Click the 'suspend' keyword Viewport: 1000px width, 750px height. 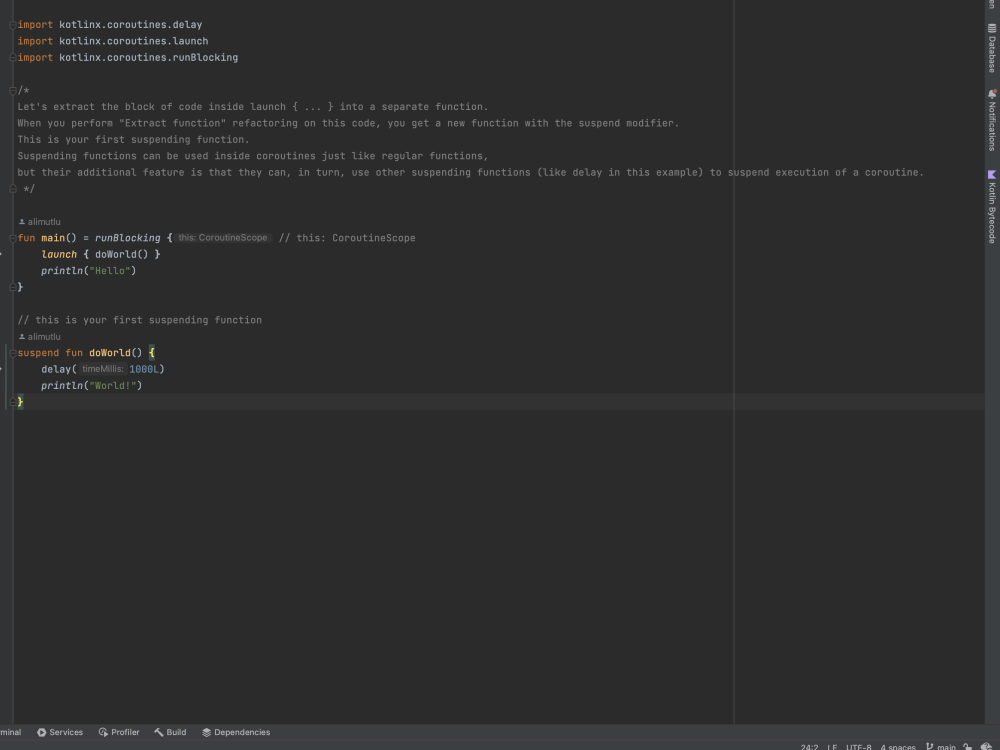[x=38, y=353]
